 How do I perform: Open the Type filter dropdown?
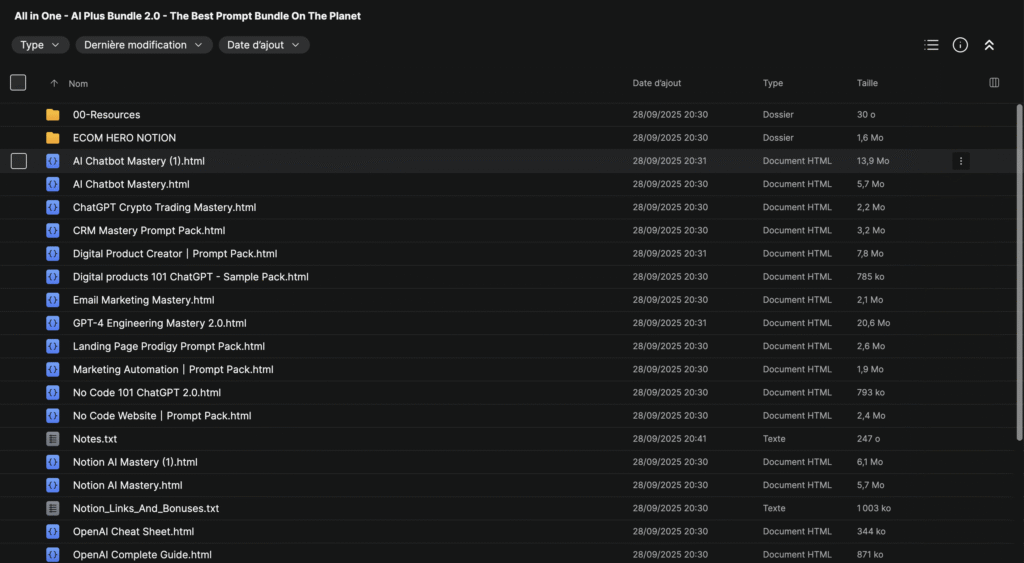click(x=41, y=45)
